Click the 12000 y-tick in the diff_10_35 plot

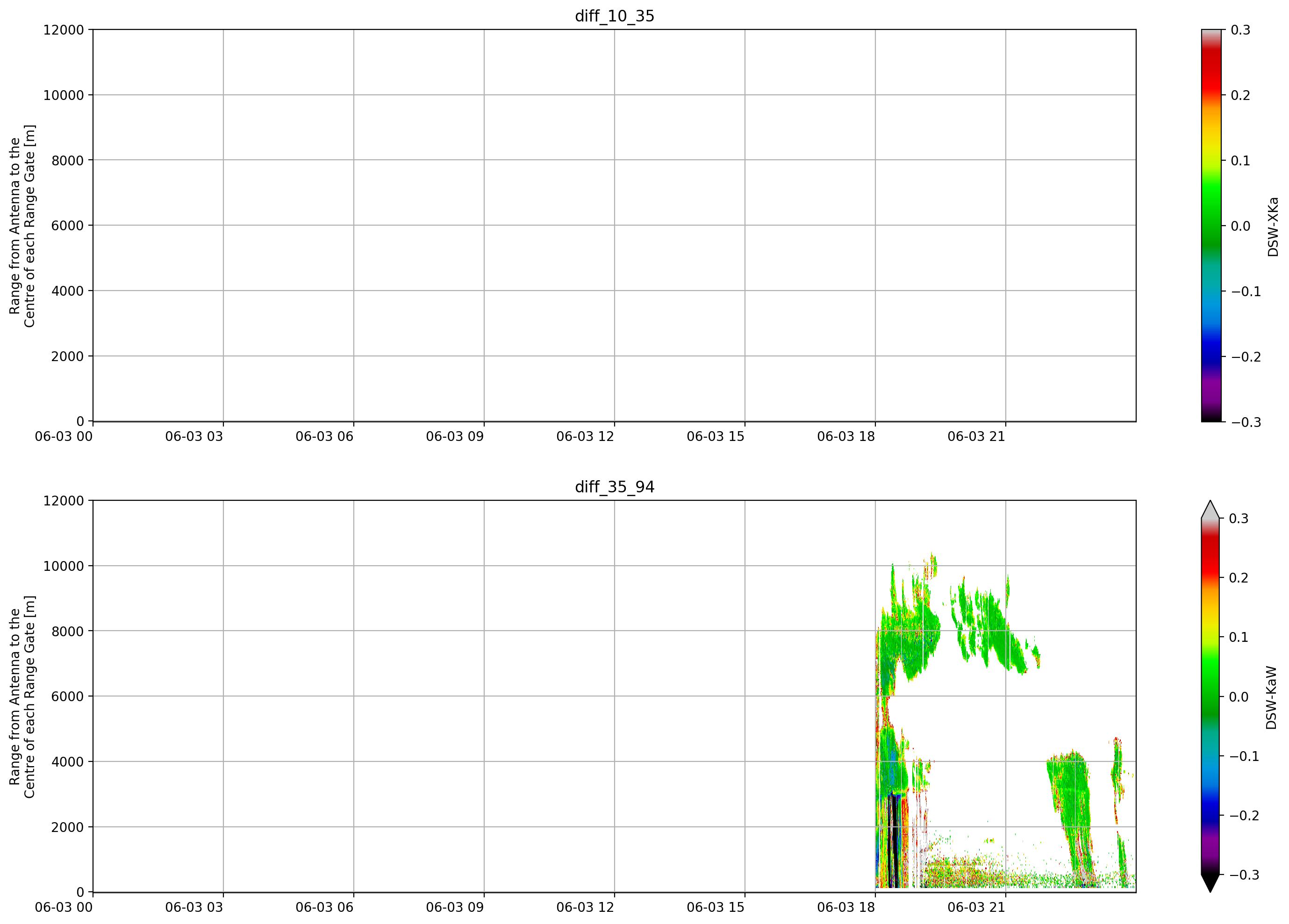click(x=63, y=30)
